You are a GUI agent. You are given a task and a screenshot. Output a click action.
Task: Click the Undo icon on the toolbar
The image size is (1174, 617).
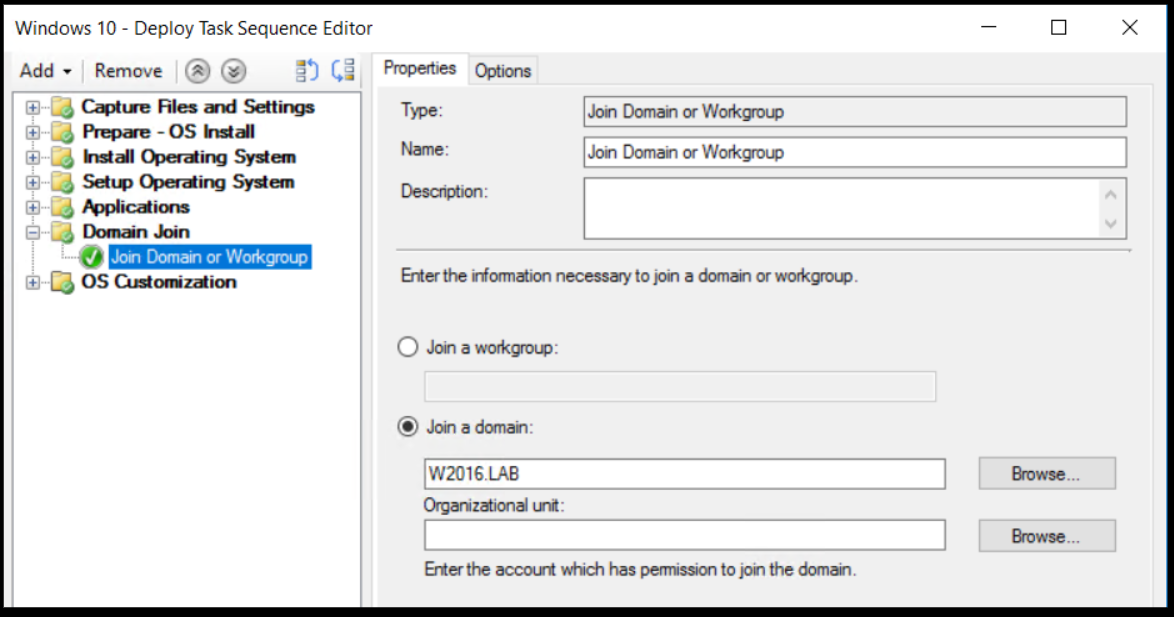tap(305, 70)
